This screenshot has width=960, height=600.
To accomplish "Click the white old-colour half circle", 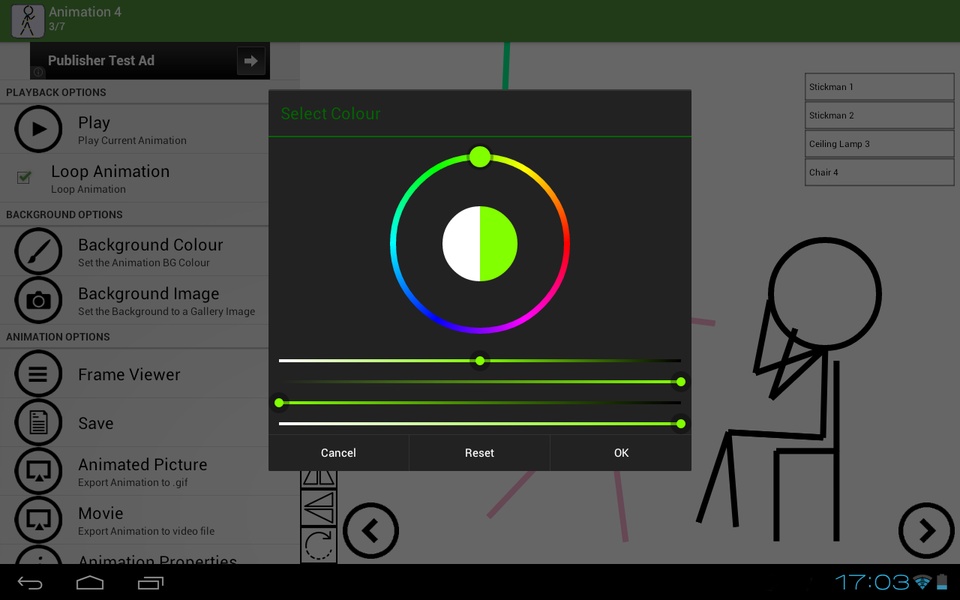I will (x=461, y=244).
